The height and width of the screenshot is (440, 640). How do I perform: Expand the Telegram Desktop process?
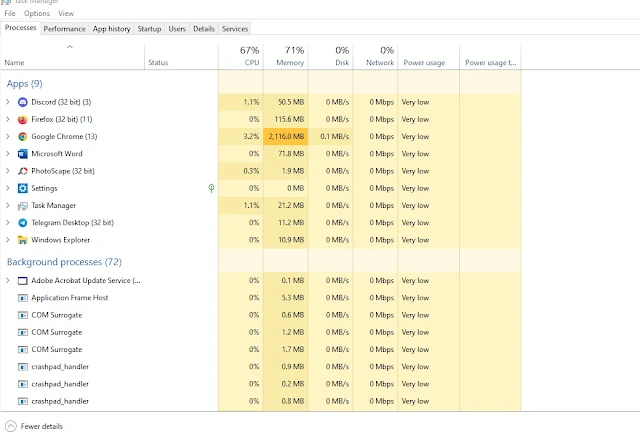pyautogui.click(x=8, y=223)
